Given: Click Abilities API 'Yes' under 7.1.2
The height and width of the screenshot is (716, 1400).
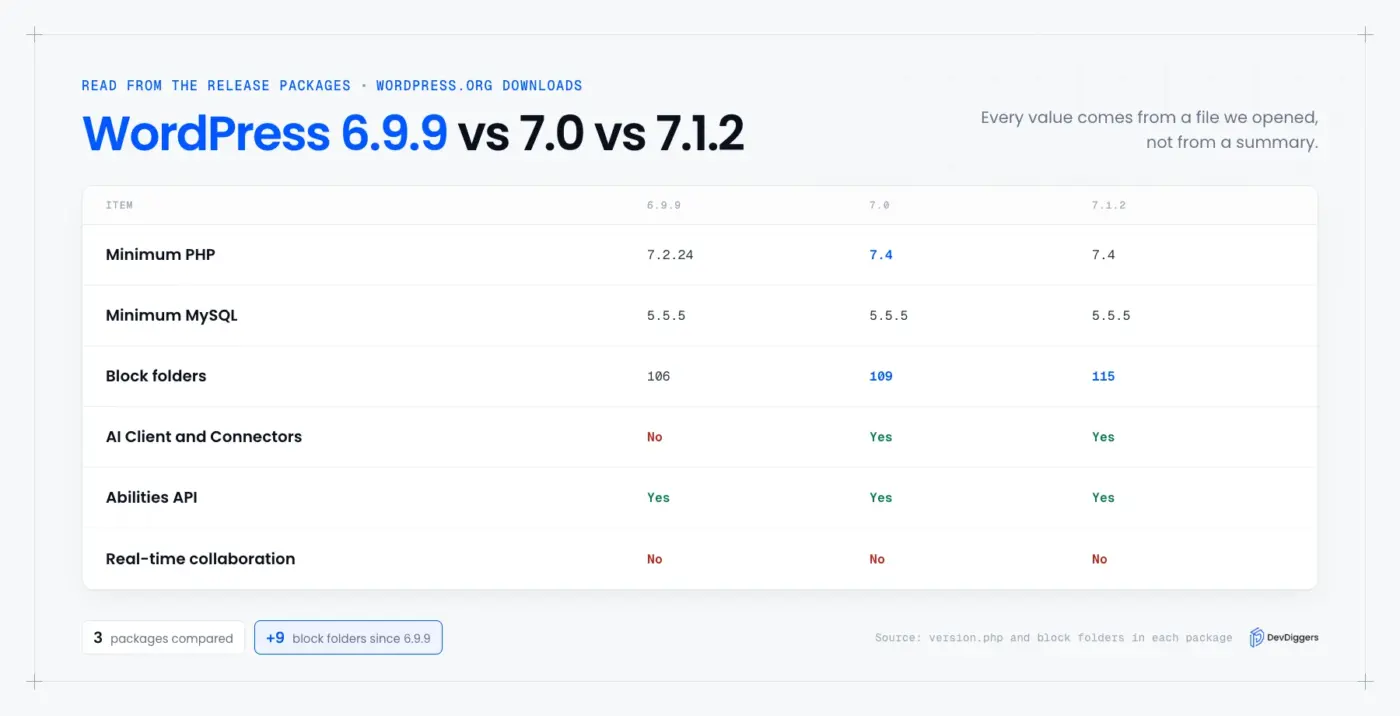Looking at the screenshot, I should pos(1103,498).
